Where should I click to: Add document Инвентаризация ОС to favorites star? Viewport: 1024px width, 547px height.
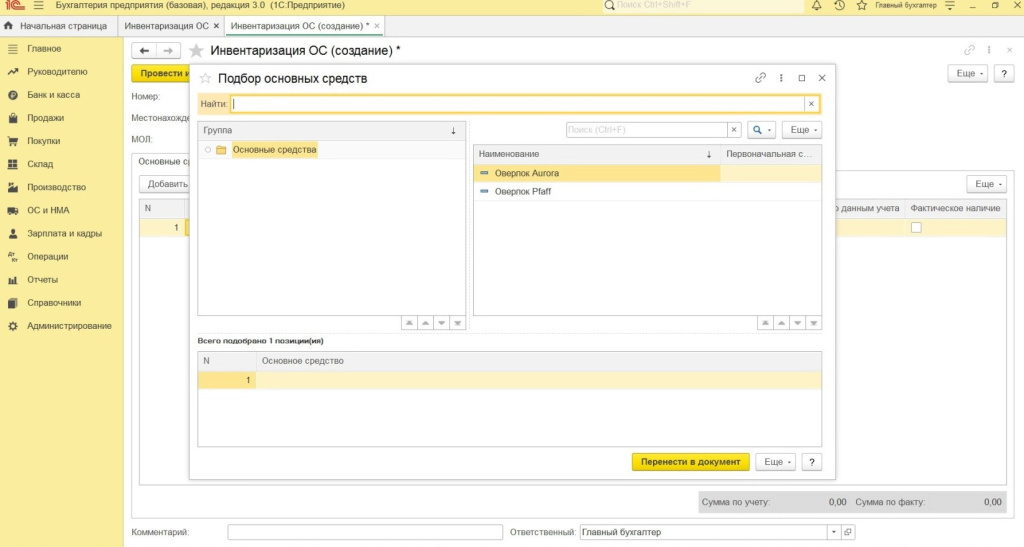(195, 51)
